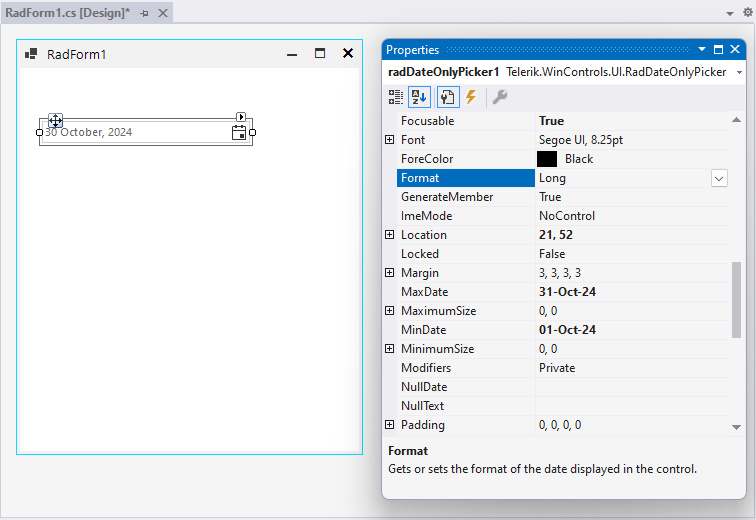Expand the Padding property
Image resolution: width=756 pixels, height=520 pixels.
coord(390,425)
